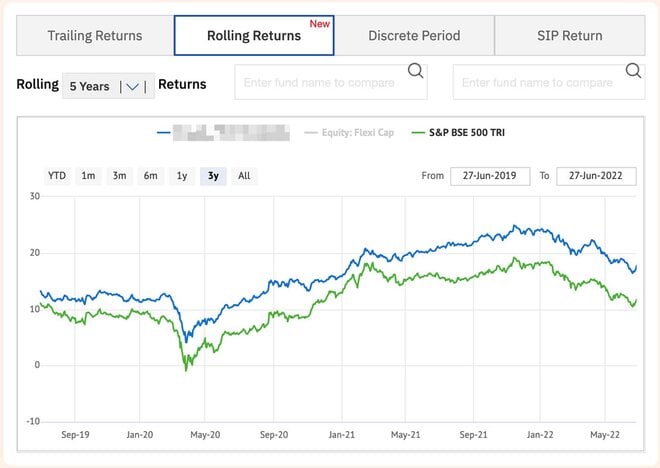Click the search icon in first compare field
The height and width of the screenshot is (468, 660).
point(415,70)
